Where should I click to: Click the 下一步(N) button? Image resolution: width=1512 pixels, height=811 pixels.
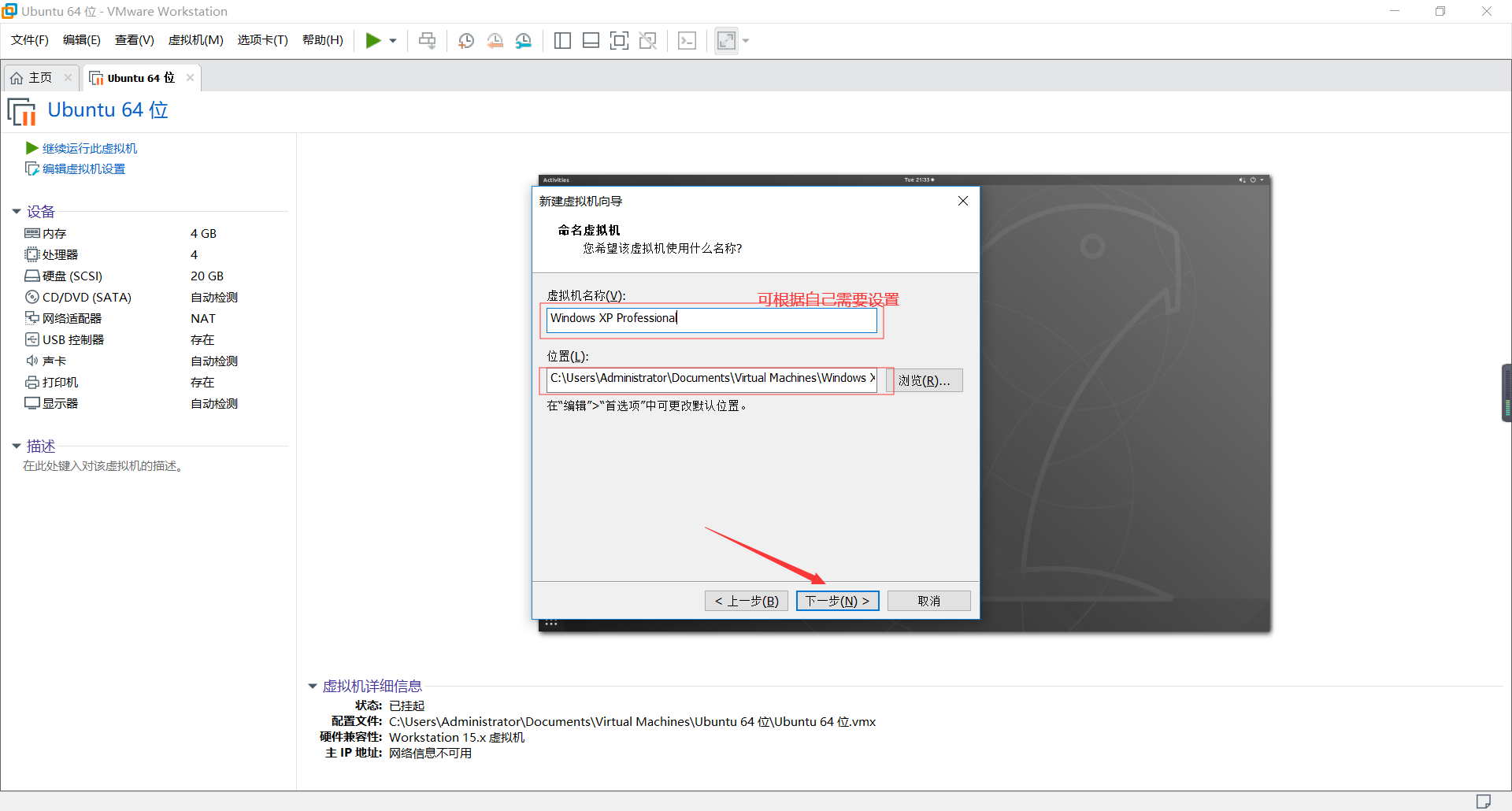[838, 601]
